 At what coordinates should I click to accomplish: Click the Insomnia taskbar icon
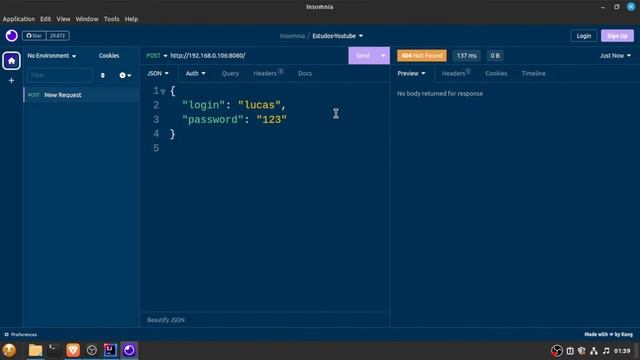129,350
